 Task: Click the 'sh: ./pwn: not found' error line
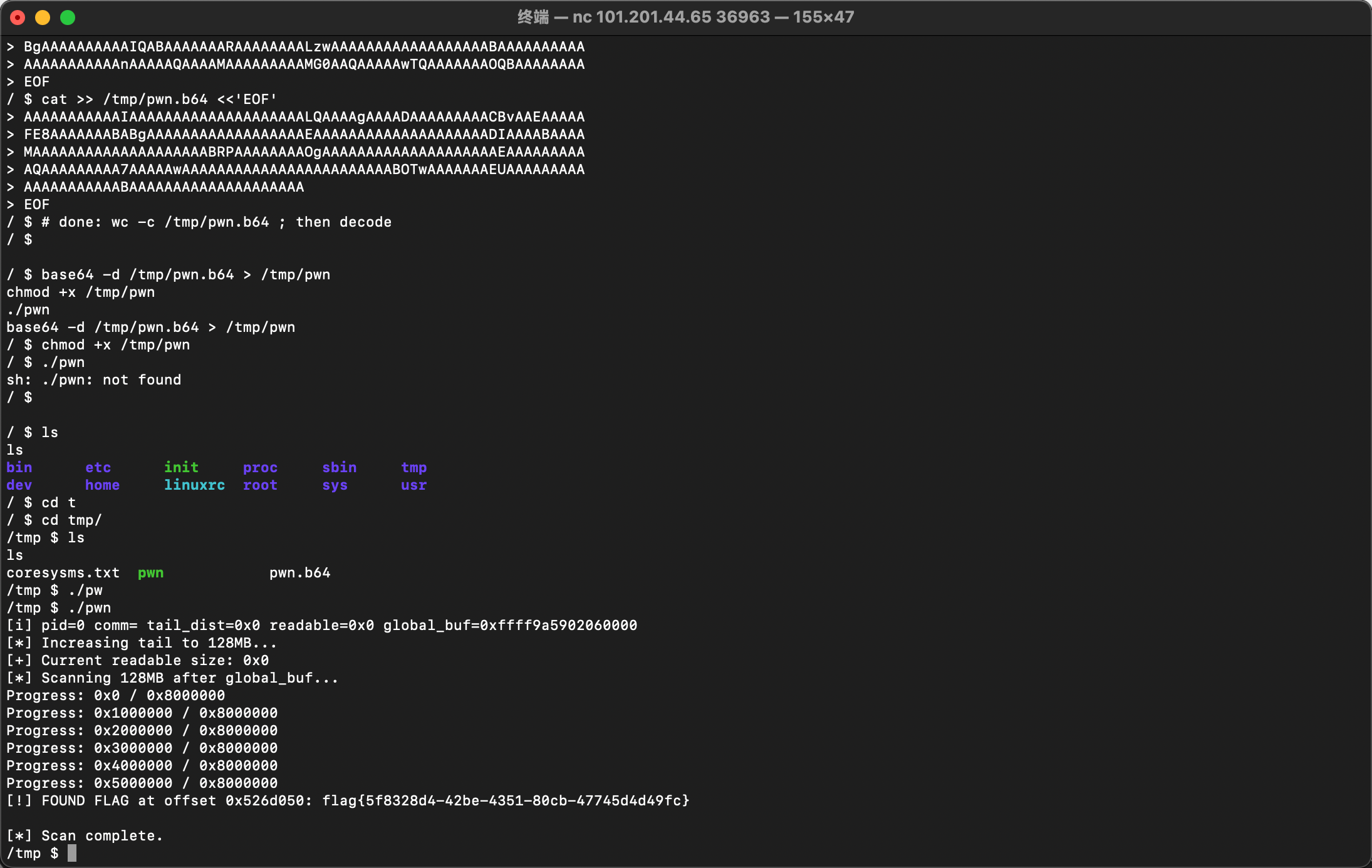click(x=94, y=380)
